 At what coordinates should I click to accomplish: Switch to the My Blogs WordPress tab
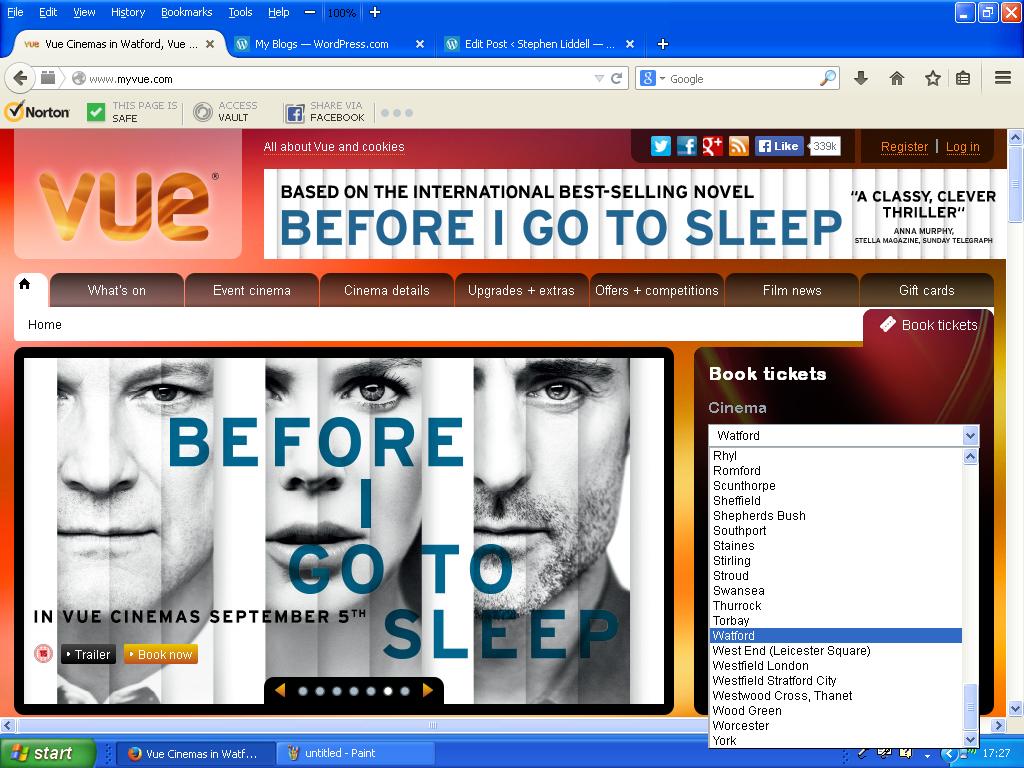point(321,44)
